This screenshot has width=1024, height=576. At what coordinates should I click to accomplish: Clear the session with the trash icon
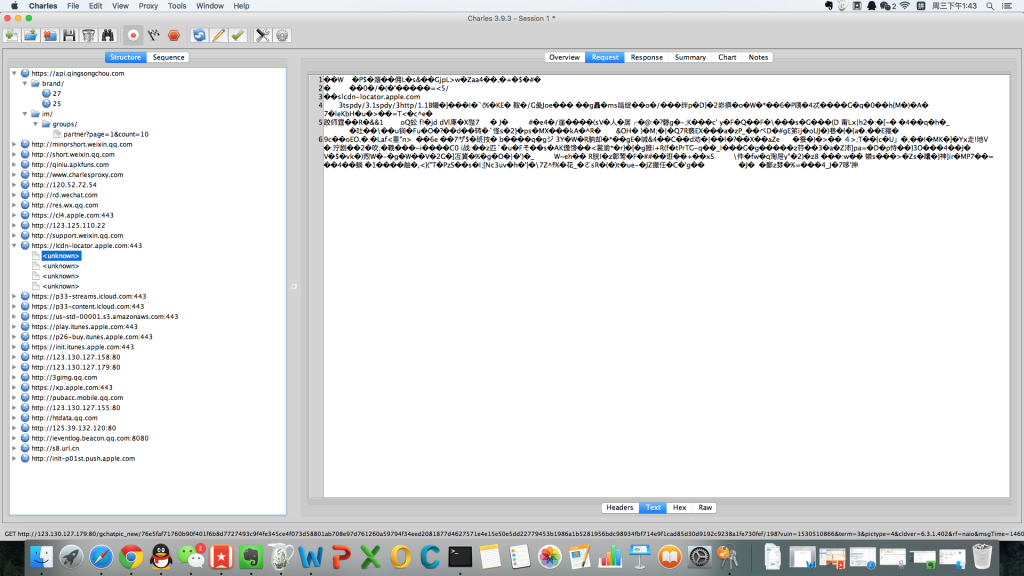tap(89, 35)
